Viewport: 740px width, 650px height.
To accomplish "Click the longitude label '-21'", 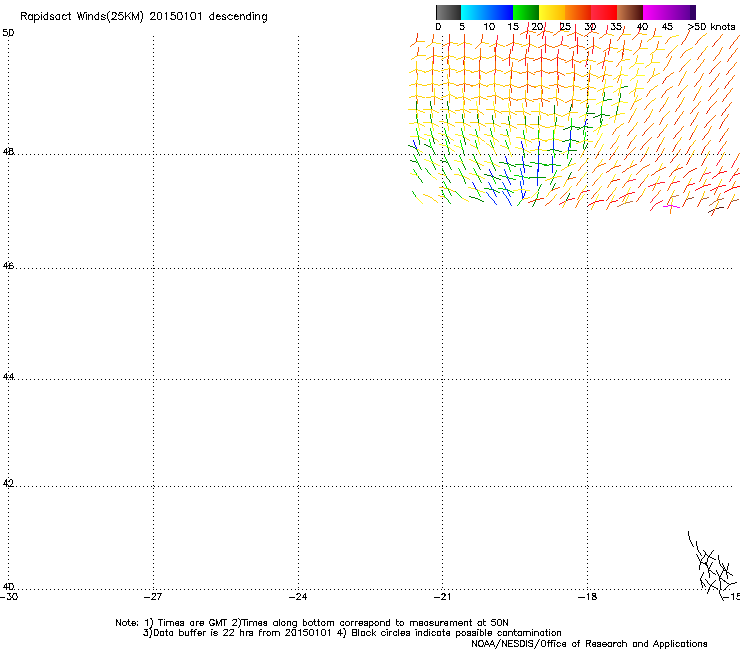I will point(443,597).
